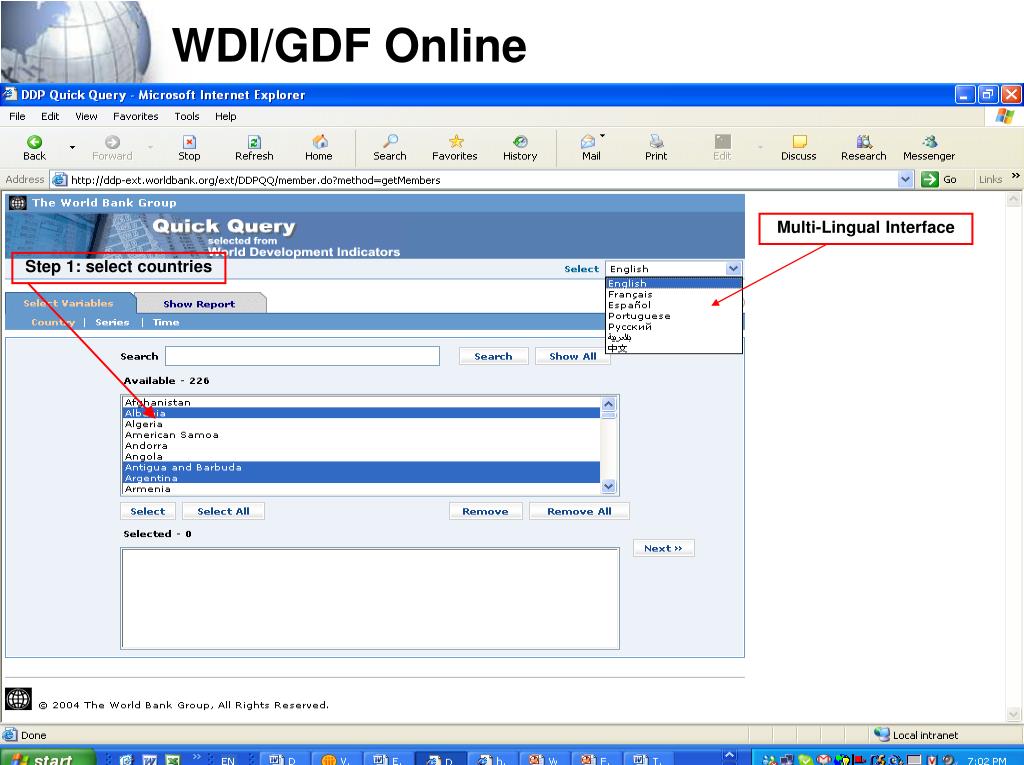The height and width of the screenshot is (765, 1024).
Task: Click the Search button beside the search field
Action: [x=493, y=356]
